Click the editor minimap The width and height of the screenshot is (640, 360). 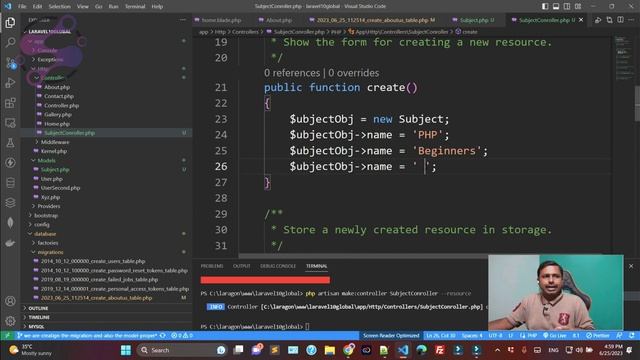pos(624,59)
